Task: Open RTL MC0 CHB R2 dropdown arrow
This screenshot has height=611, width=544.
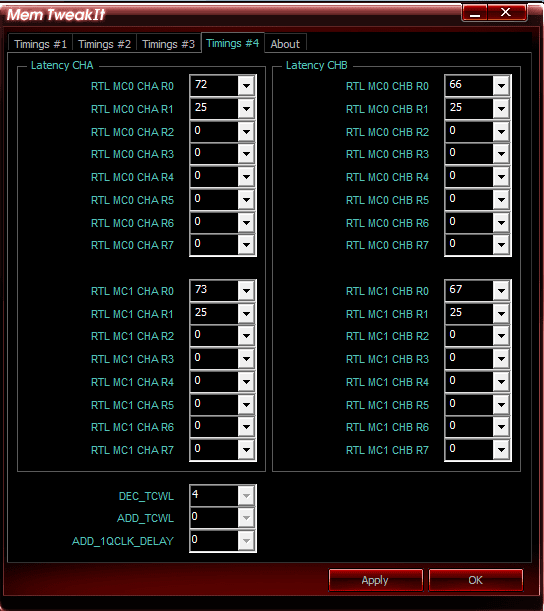Action: point(501,132)
